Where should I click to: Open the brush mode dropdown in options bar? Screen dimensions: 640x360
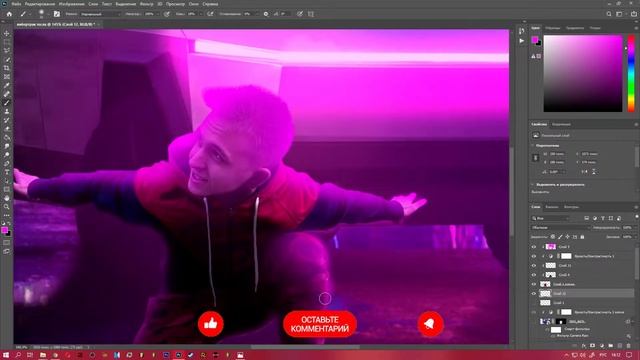tap(100, 14)
